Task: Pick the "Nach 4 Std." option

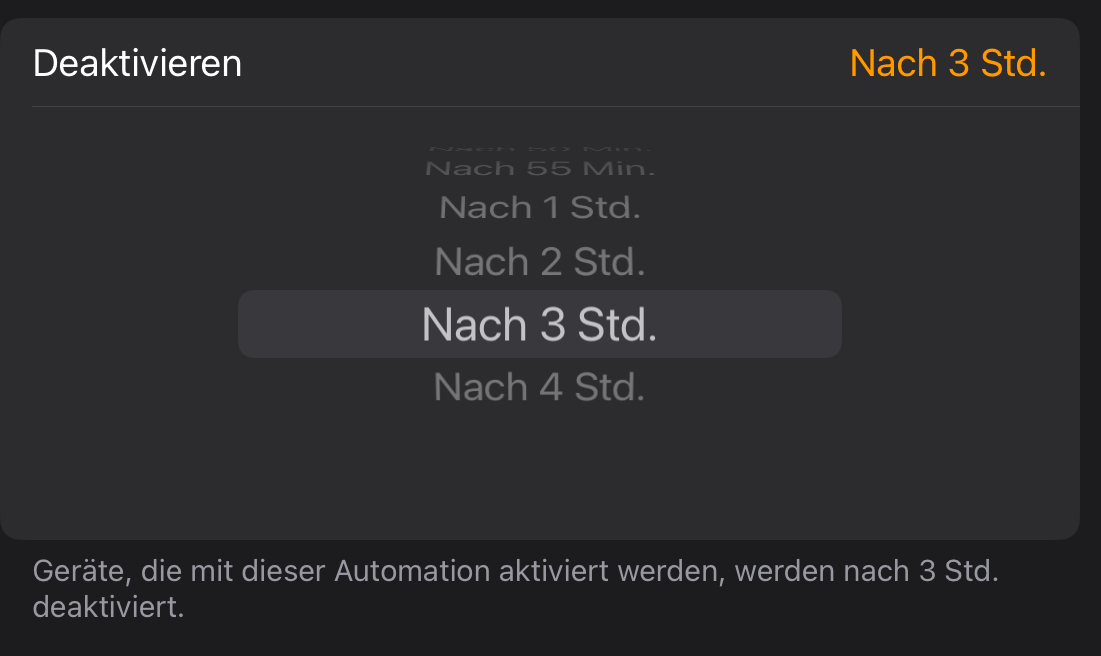Action: coord(540,387)
